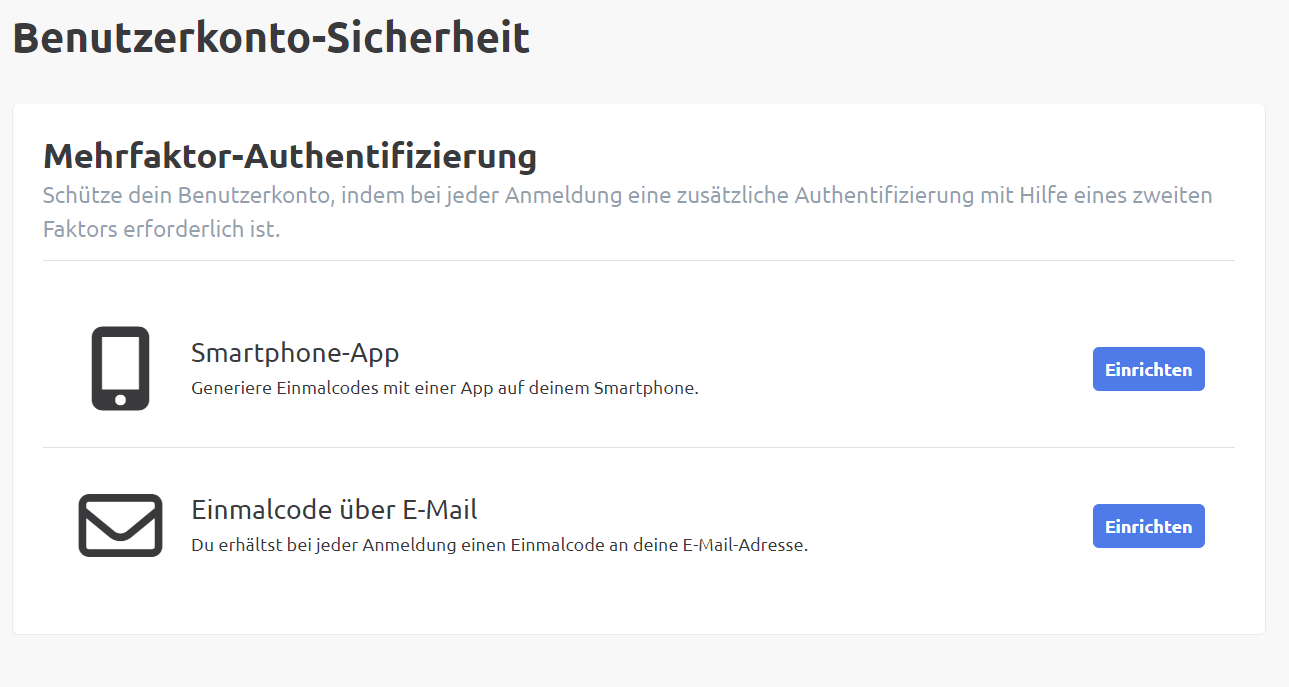Click the smartphone icon
Screen dimensions: 1289x687
(120, 368)
